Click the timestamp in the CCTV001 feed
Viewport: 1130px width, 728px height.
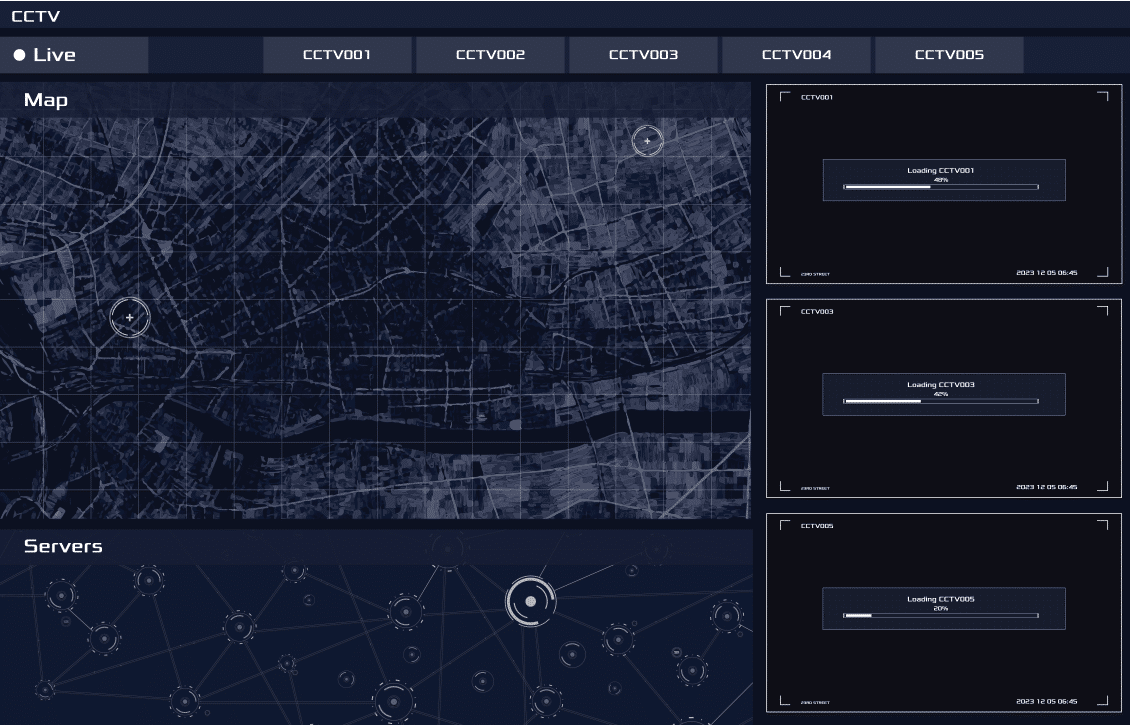(x=1046, y=273)
